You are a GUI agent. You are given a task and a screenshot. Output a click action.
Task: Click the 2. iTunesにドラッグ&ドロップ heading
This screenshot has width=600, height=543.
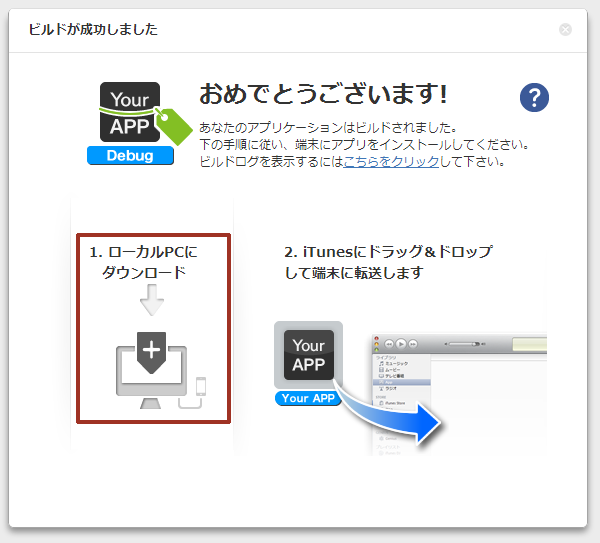click(388, 262)
